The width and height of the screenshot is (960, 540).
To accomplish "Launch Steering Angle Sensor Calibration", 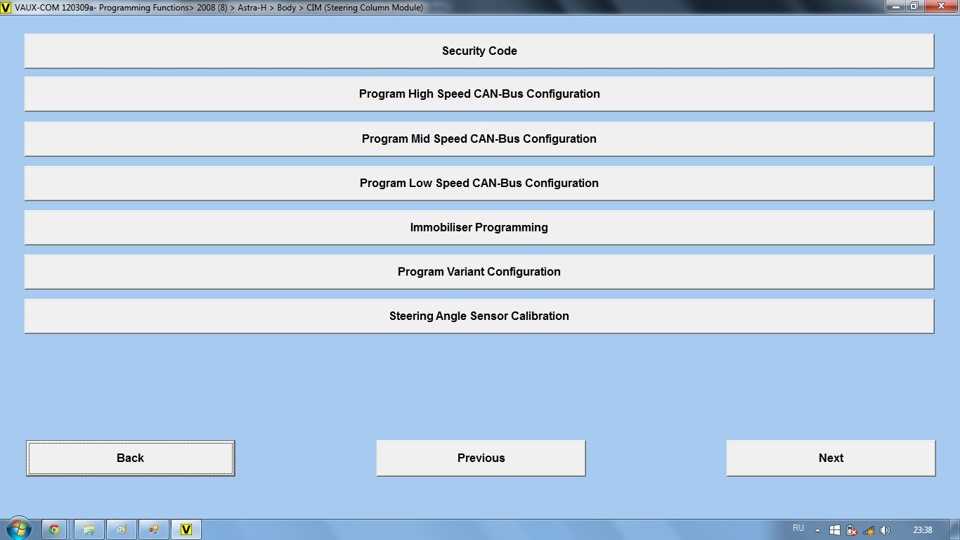I will (479, 316).
